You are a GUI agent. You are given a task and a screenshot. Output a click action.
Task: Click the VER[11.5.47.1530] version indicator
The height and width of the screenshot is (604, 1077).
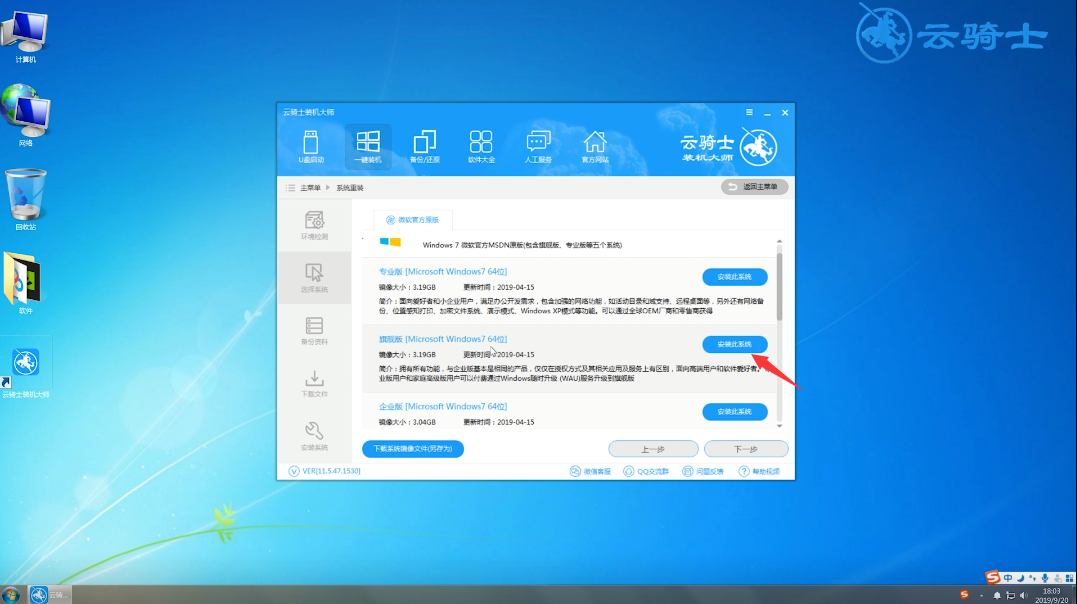(324, 471)
